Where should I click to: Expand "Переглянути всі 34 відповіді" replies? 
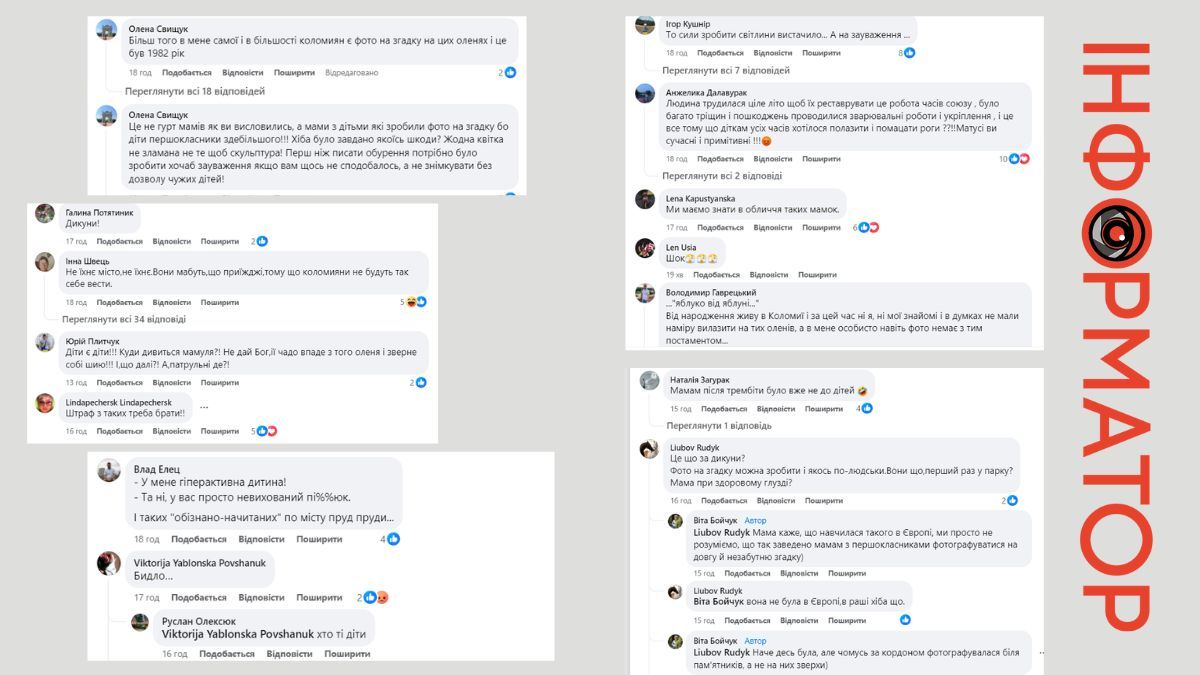pos(124,319)
